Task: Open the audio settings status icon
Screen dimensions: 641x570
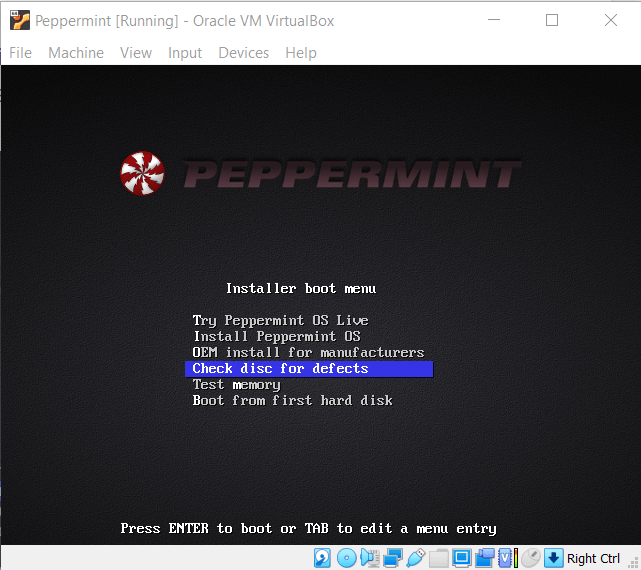Action: point(370,558)
